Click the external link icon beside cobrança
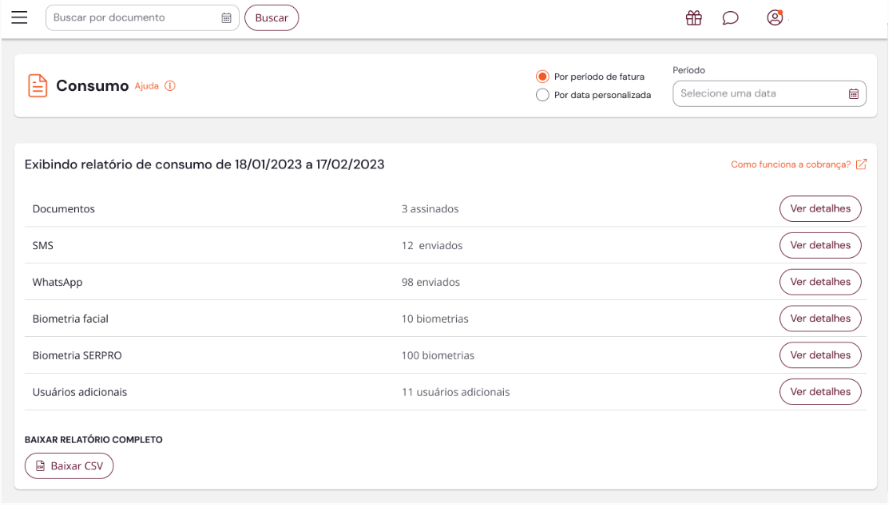 861,164
